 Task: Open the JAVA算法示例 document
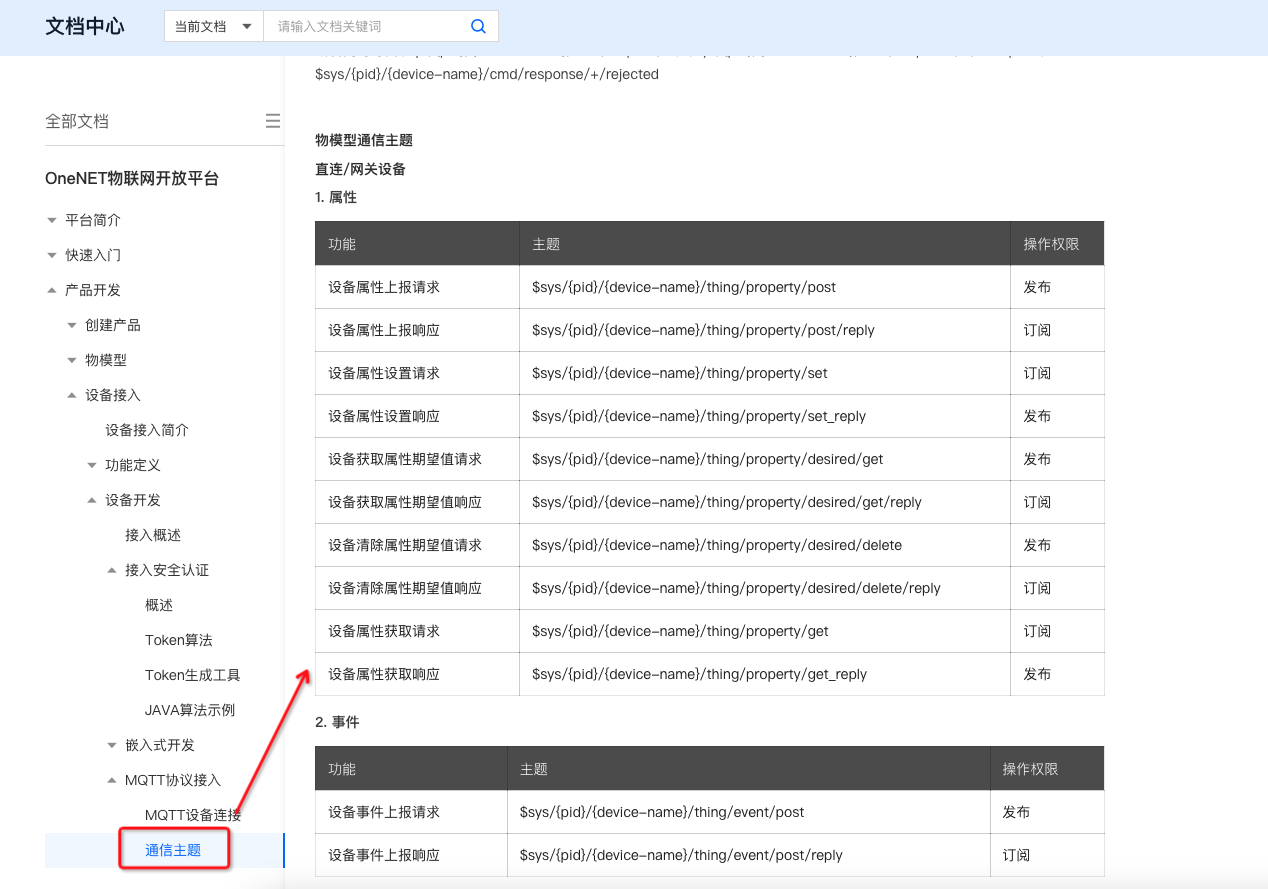pos(190,710)
